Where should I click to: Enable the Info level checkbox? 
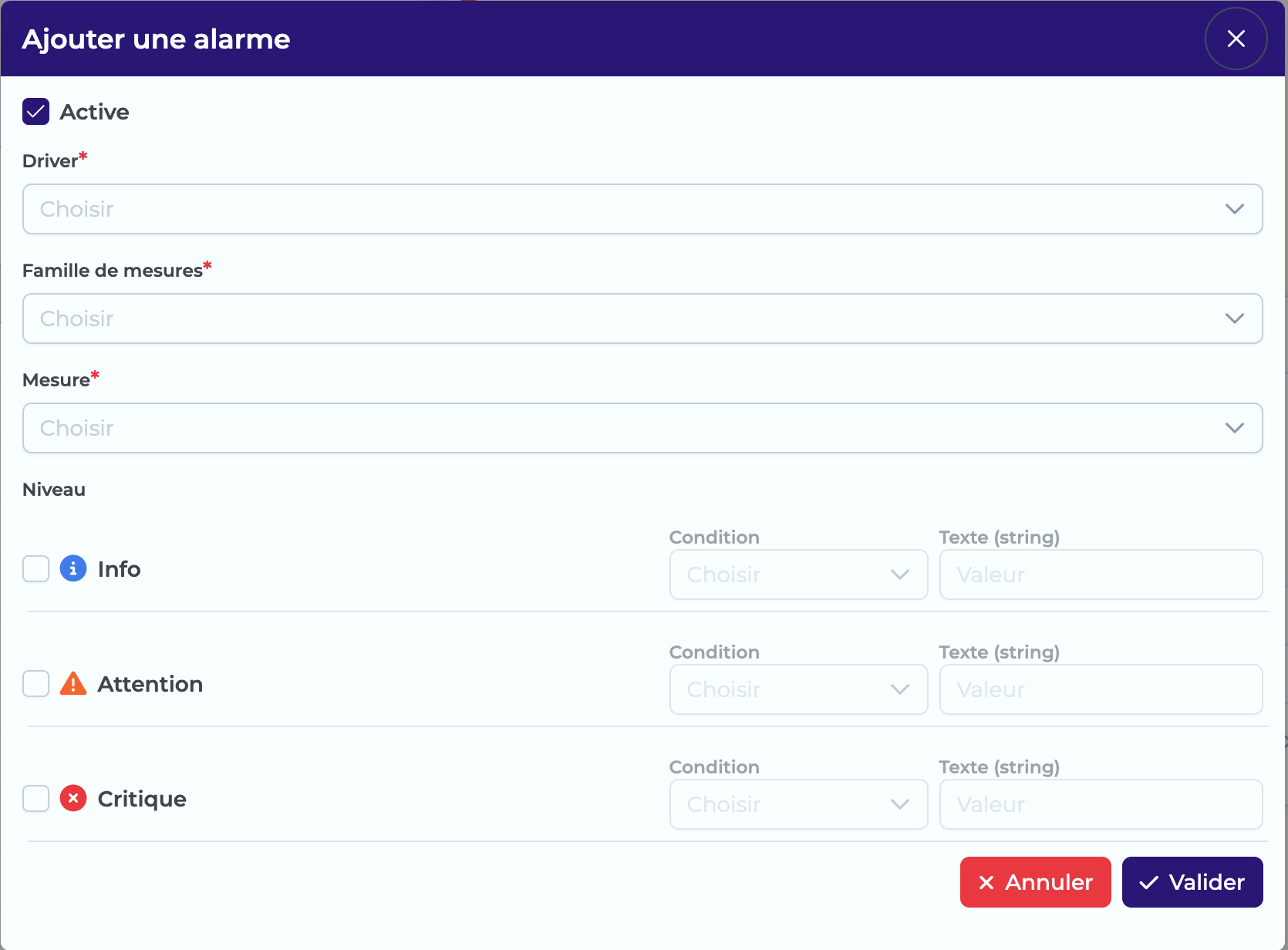36,569
